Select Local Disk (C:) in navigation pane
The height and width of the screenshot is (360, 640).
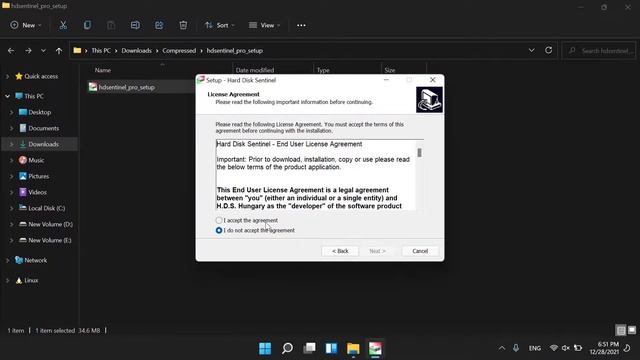click(x=47, y=208)
